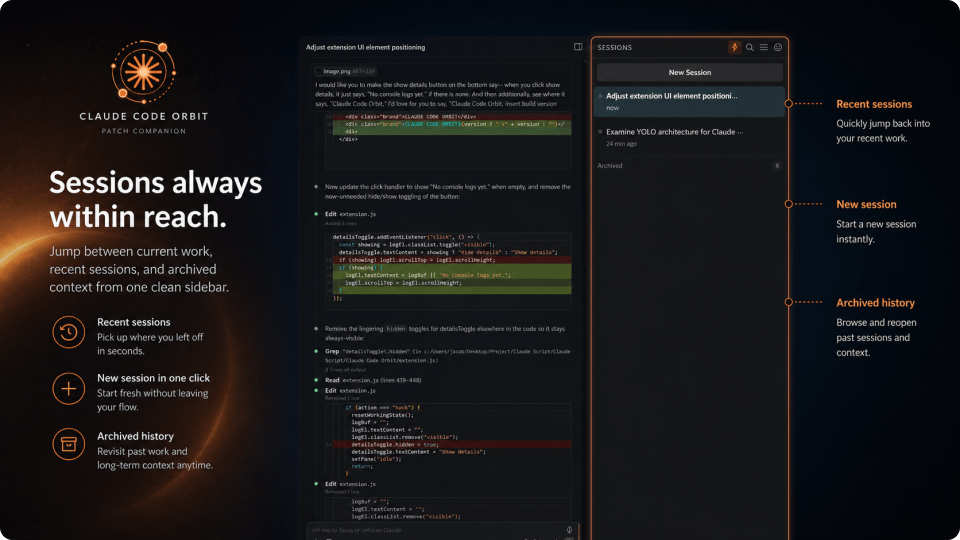Click the Archived count badge '6'
The width and height of the screenshot is (960, 540).
pyautogui.click(x=777, y=166)
